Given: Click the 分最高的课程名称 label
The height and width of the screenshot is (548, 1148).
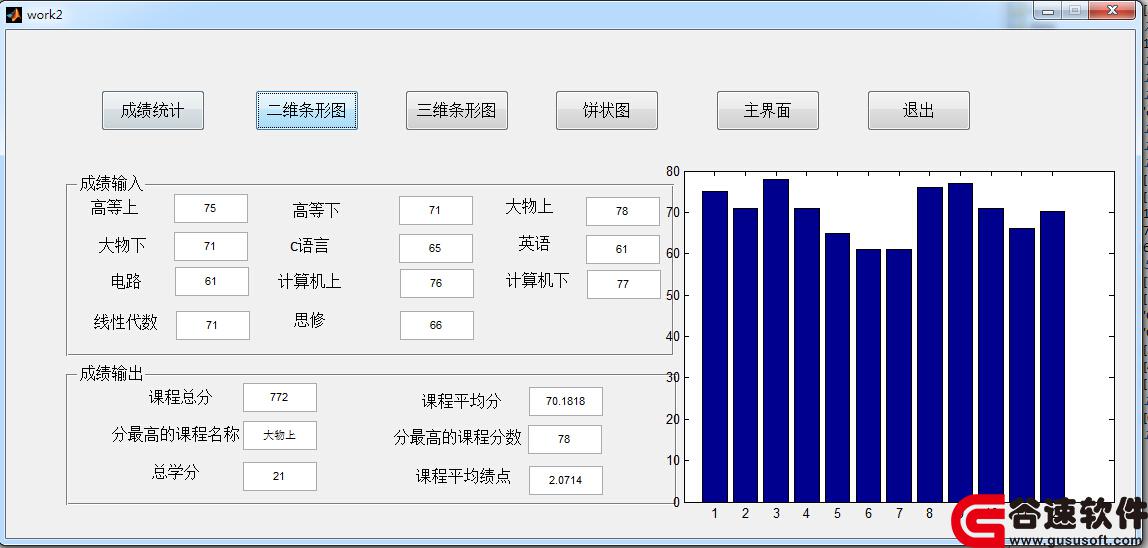Looking at the screenshot, I should 176,434.
